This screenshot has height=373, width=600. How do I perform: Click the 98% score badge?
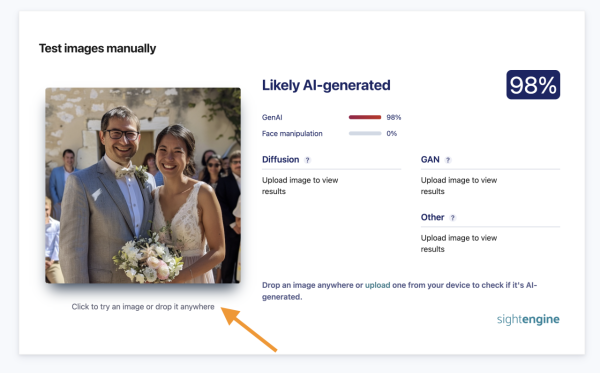(x=533, y=85)
